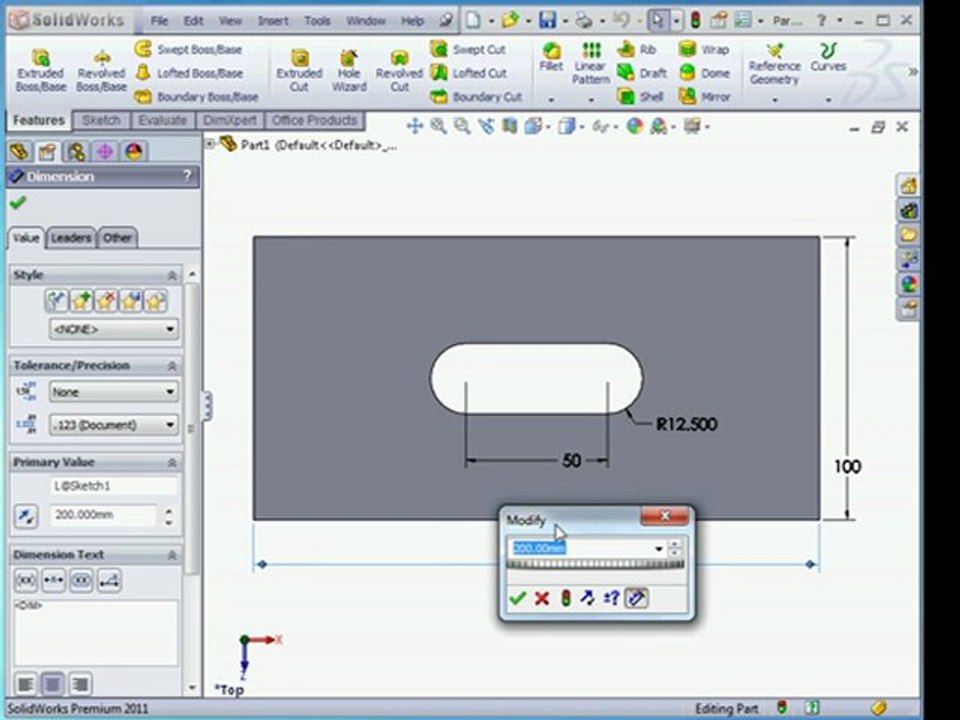
Task: Toggle center justify dimension text
Action: tap(53, 683)
